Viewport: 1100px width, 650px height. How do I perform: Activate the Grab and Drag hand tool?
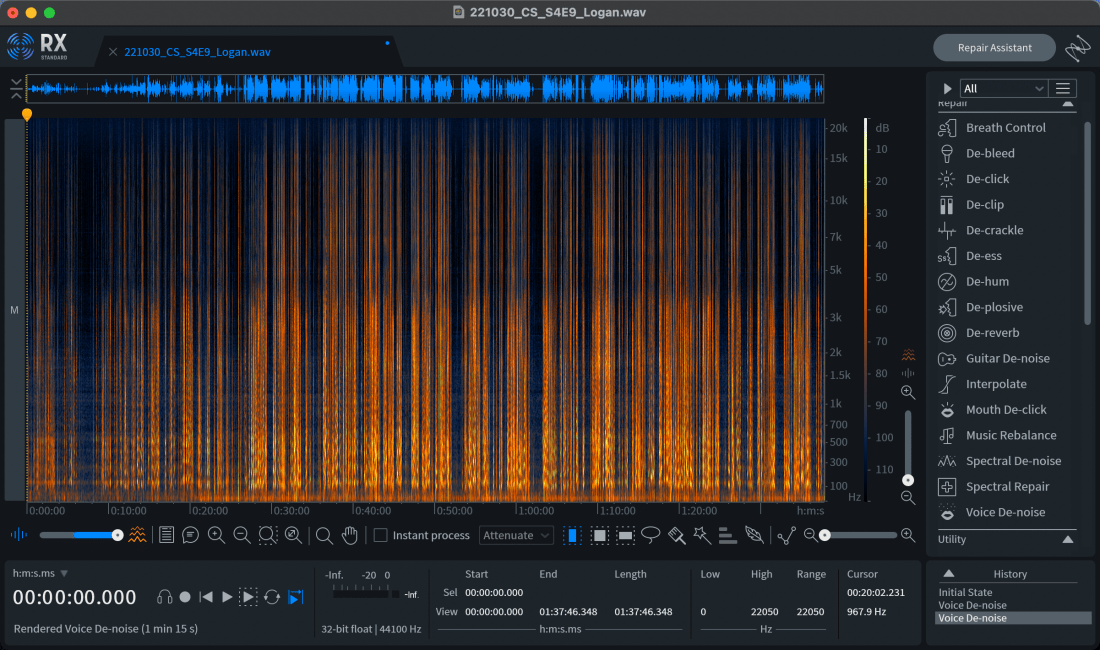[x=350, y=535]
